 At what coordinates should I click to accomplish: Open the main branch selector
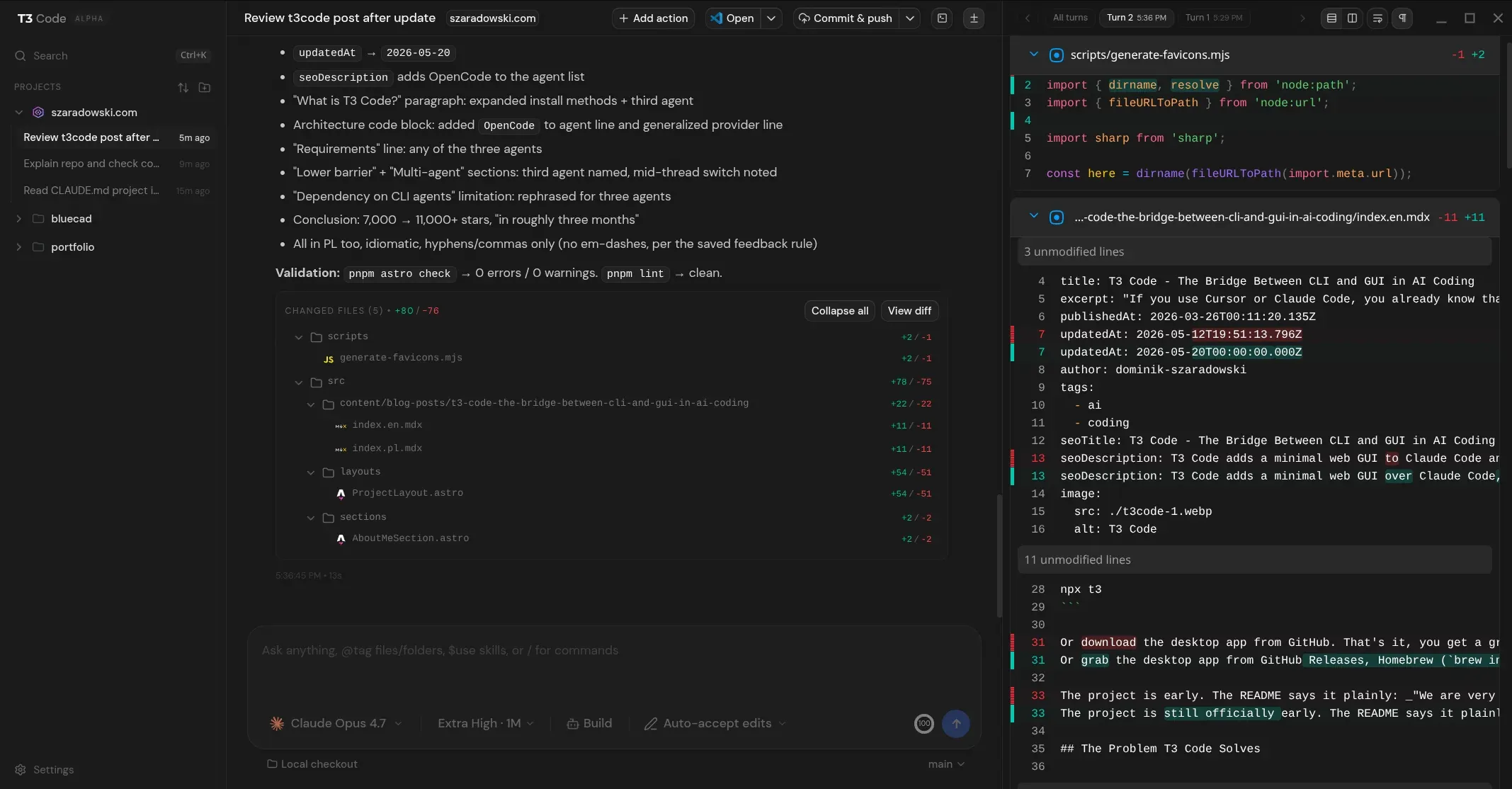[x=946, y=764]
